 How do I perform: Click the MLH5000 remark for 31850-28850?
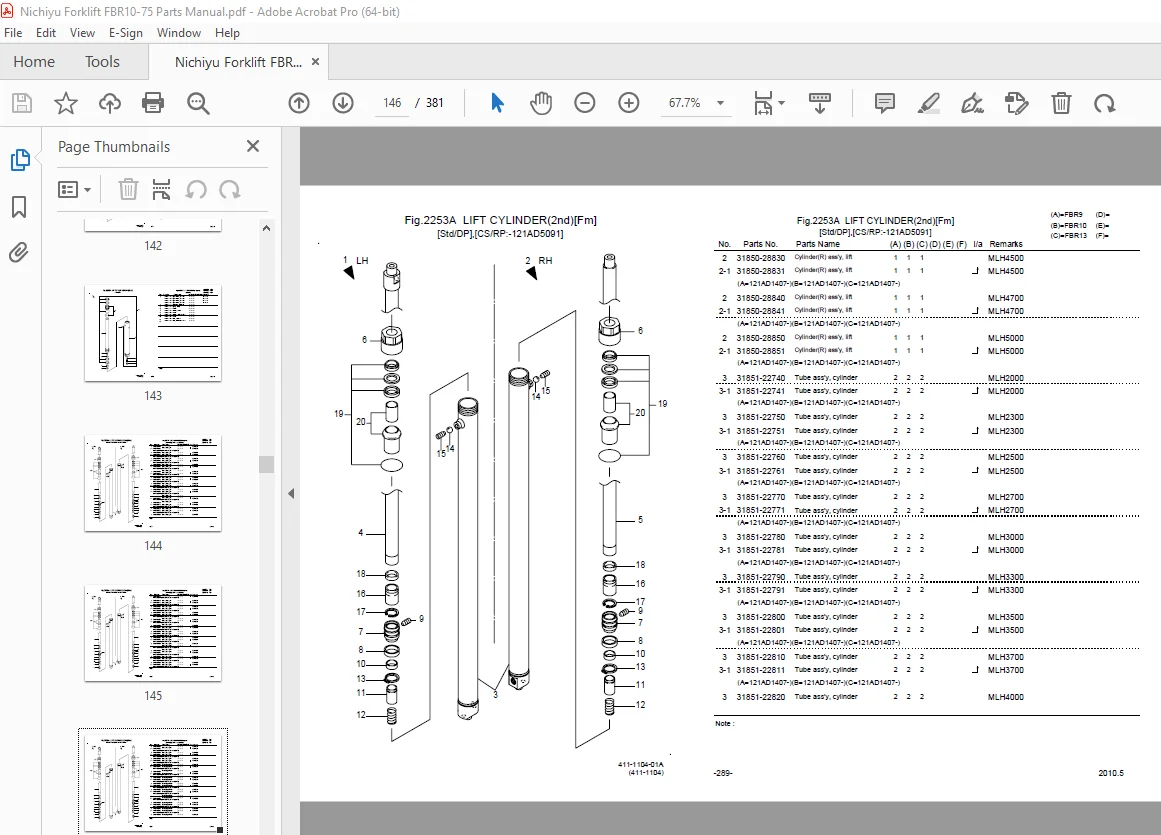(1006, 338)
